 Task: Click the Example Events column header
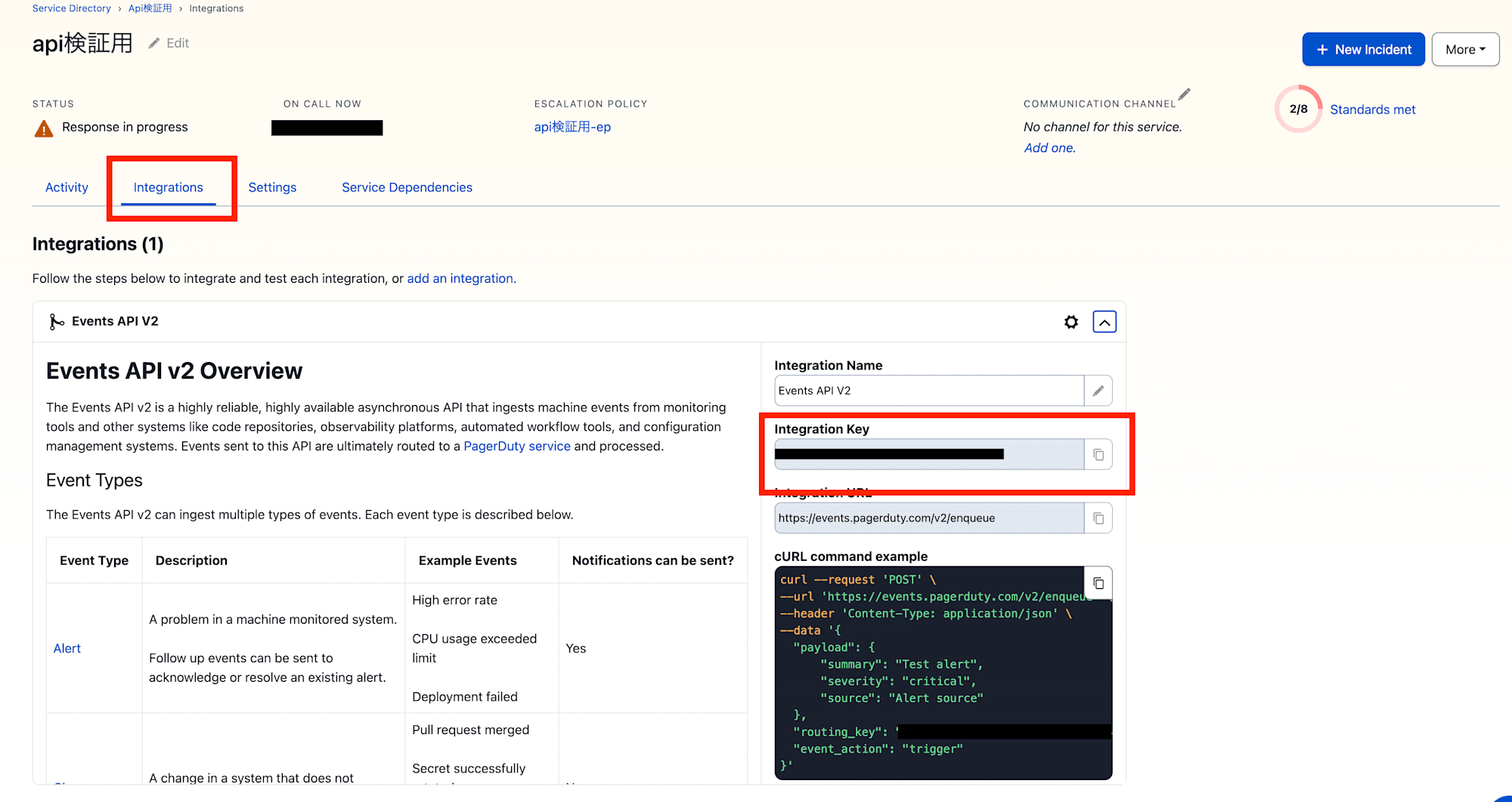coord(467,561)
